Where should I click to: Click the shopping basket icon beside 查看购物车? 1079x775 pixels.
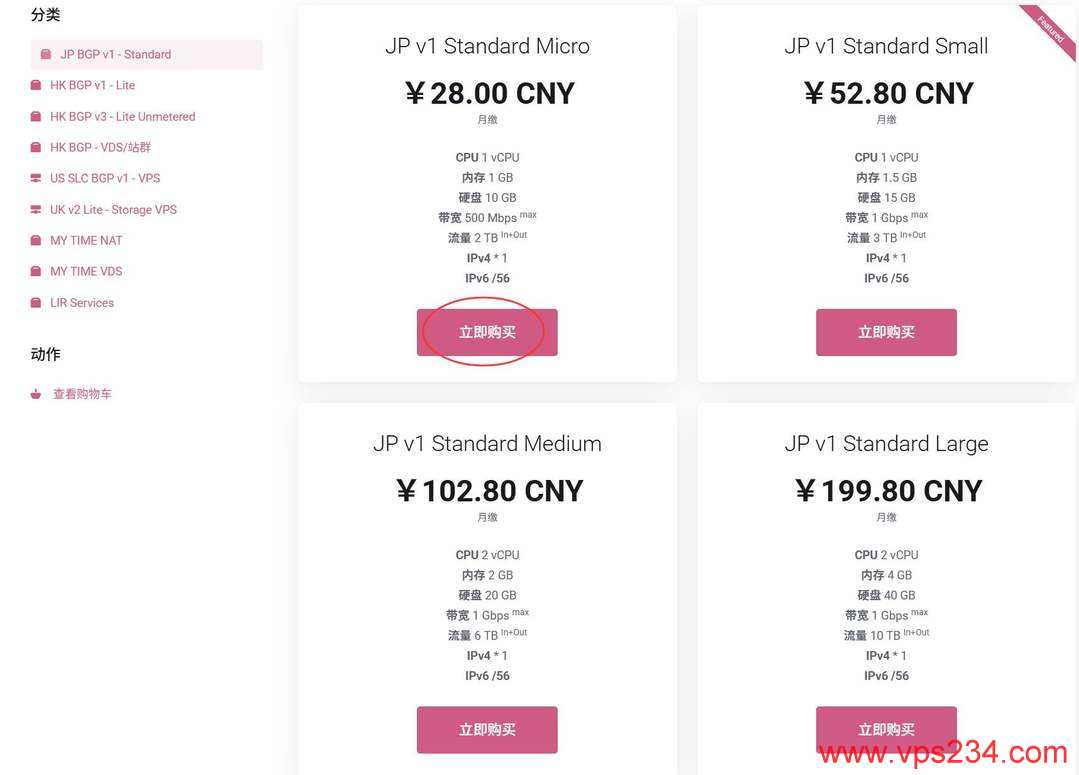[36, 394]
